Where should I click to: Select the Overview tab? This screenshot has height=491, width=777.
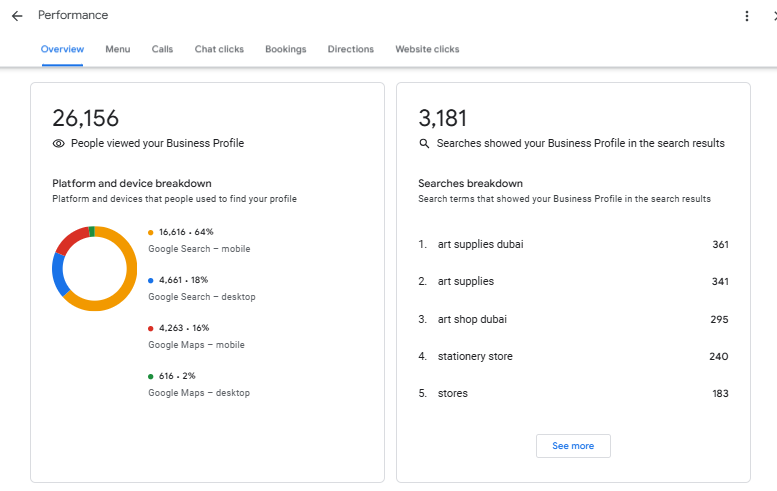62,49
